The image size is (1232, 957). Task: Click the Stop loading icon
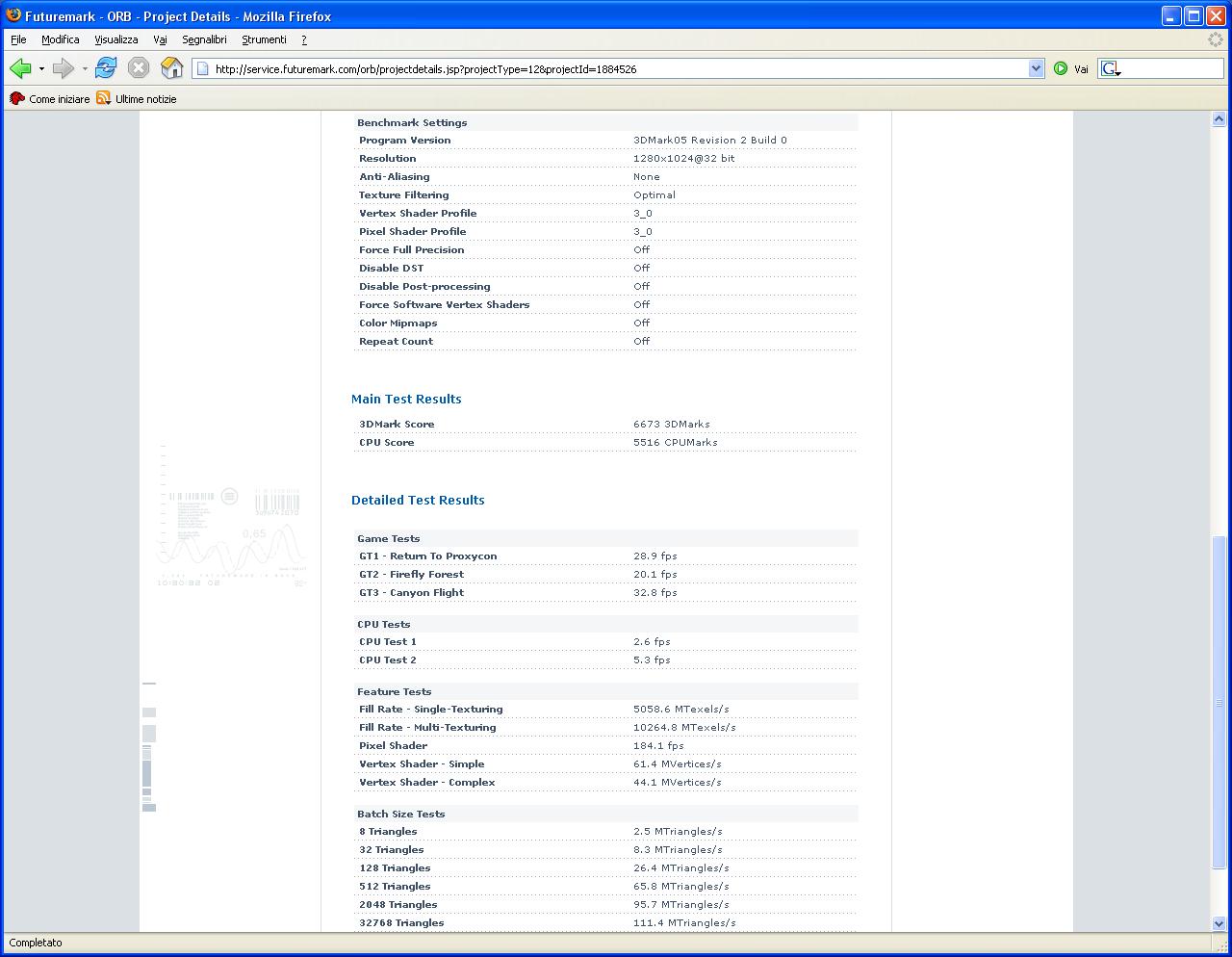tap(139, 68)
